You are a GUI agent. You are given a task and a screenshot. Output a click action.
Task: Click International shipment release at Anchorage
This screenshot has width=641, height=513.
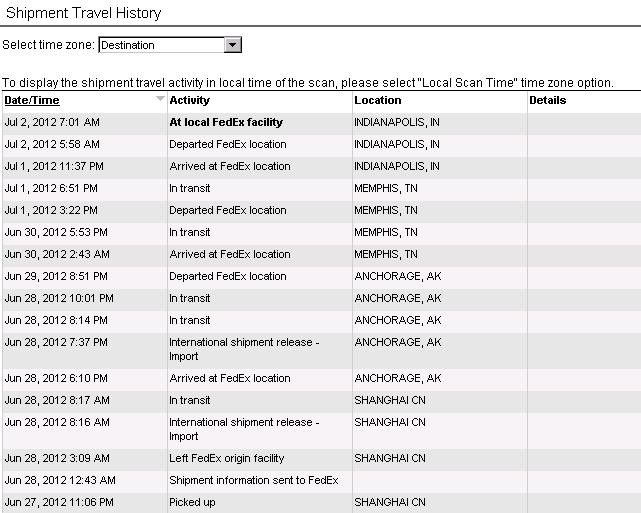tap(244, 349)
